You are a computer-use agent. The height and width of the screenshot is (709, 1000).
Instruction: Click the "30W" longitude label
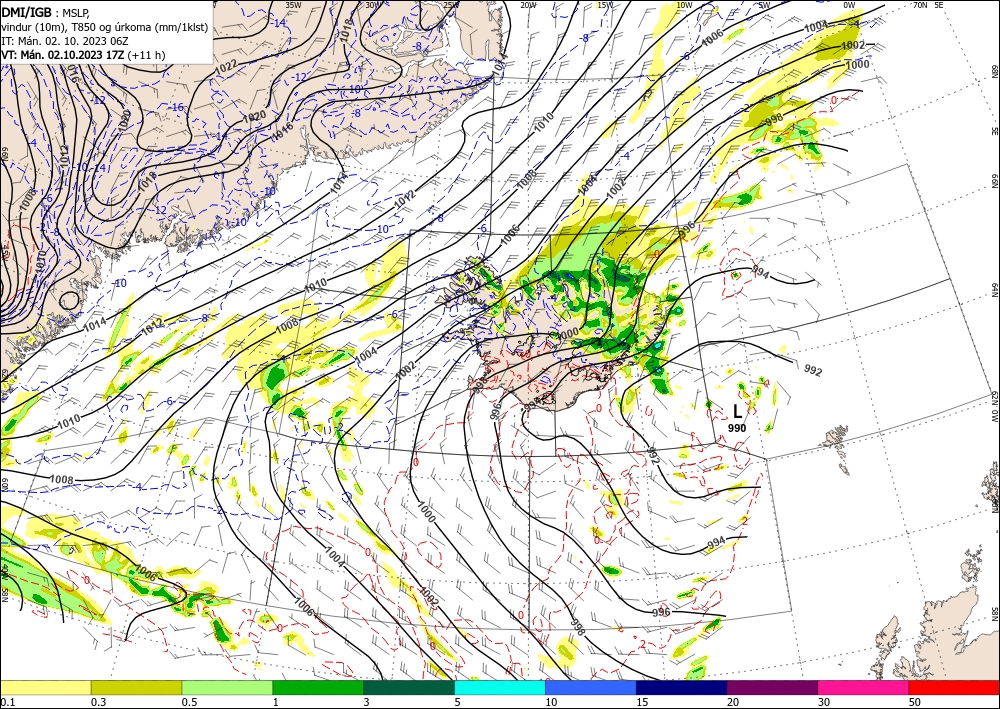click(x=372, y=5)
